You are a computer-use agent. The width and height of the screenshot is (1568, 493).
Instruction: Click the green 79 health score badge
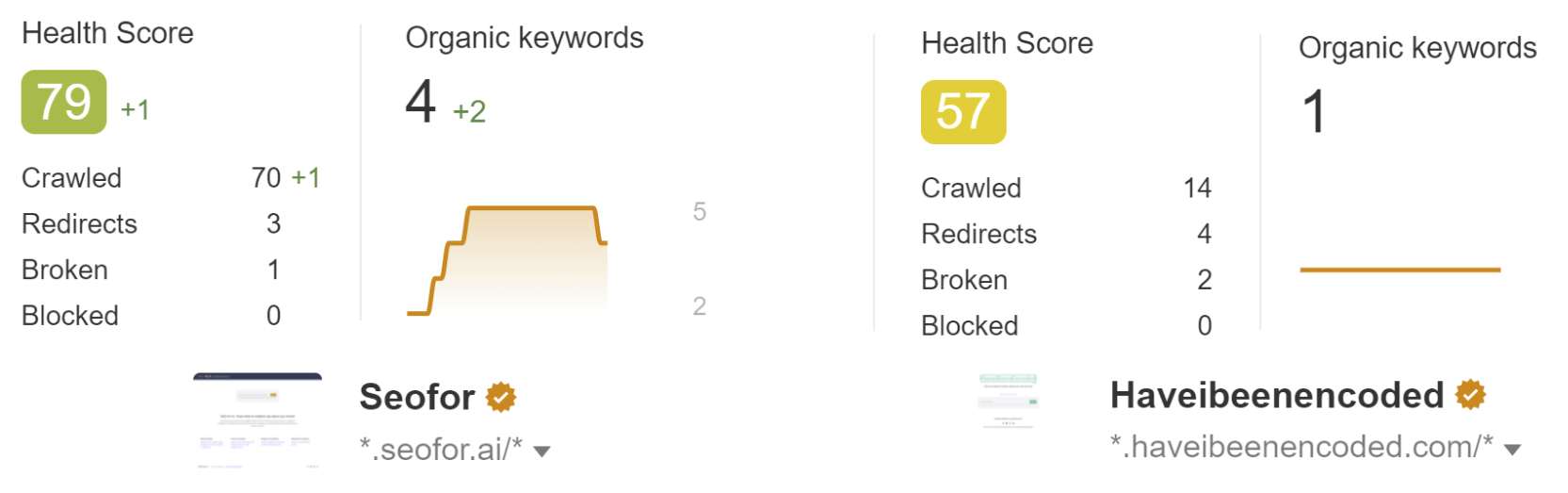(64, 102)
